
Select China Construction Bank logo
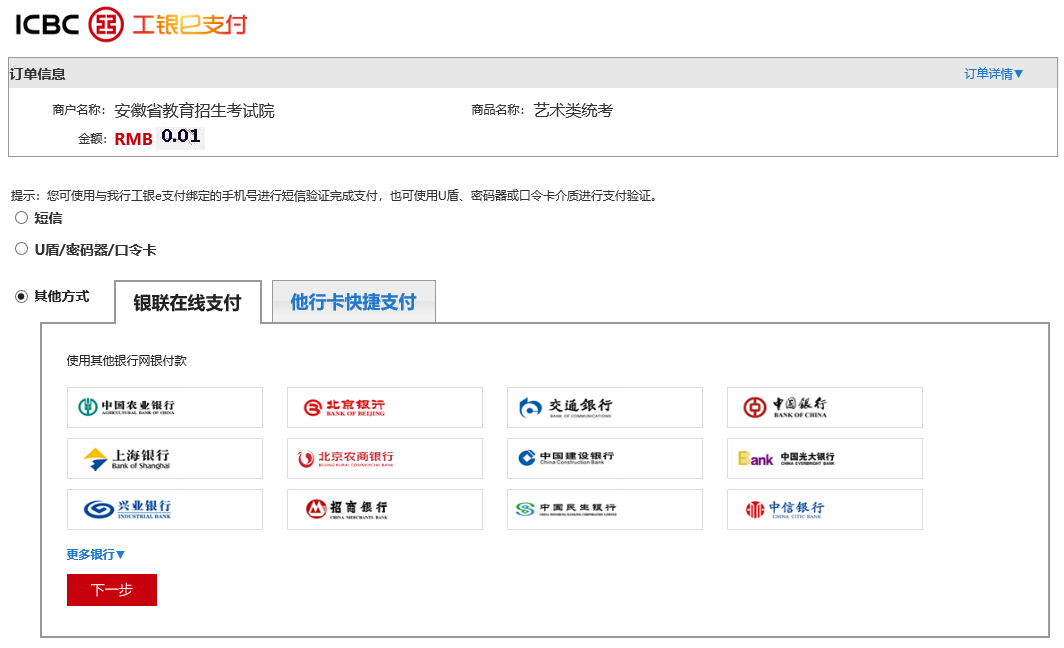click(x=604, y=458)
